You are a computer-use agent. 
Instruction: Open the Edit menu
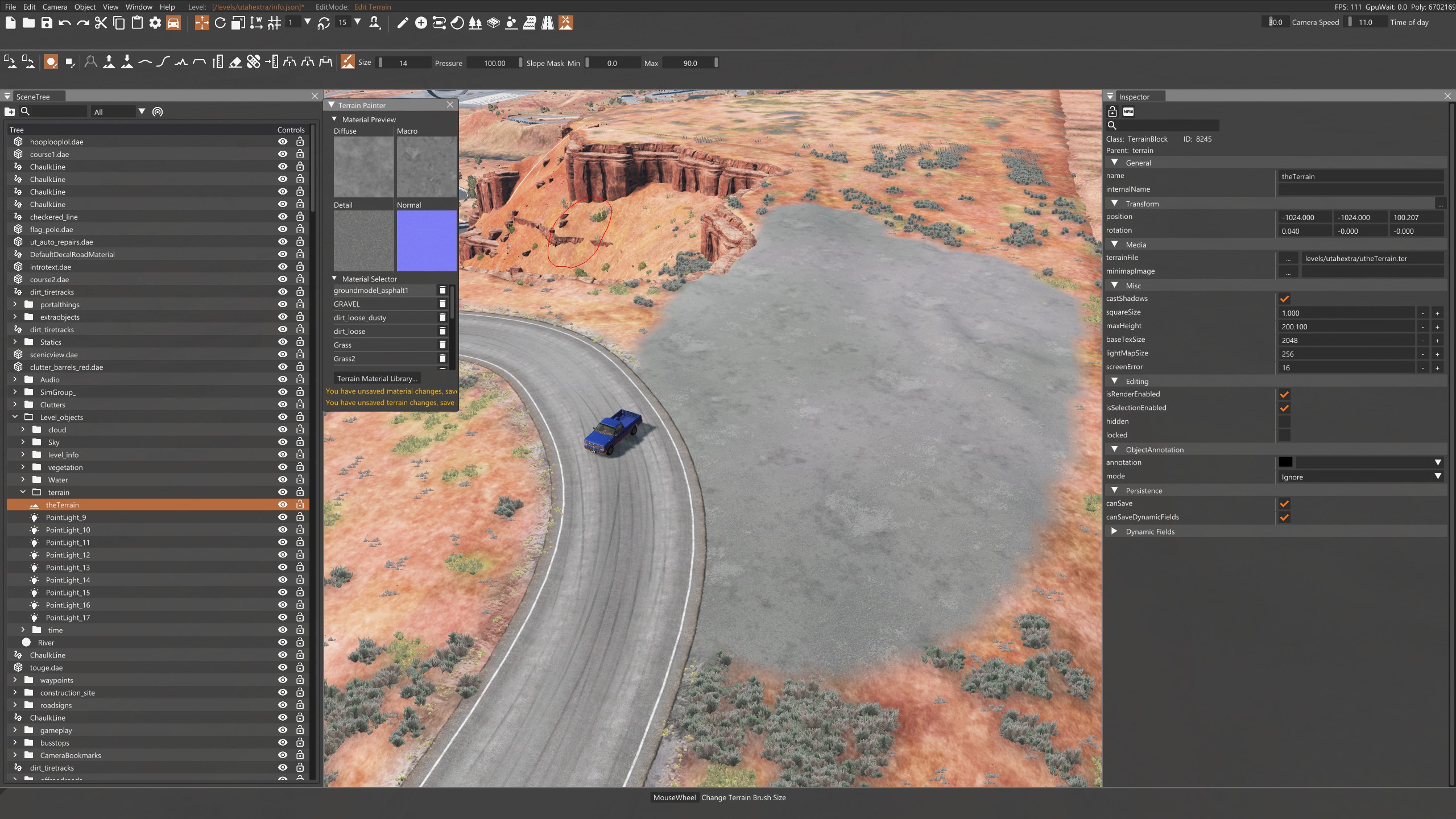coord(30,7)
